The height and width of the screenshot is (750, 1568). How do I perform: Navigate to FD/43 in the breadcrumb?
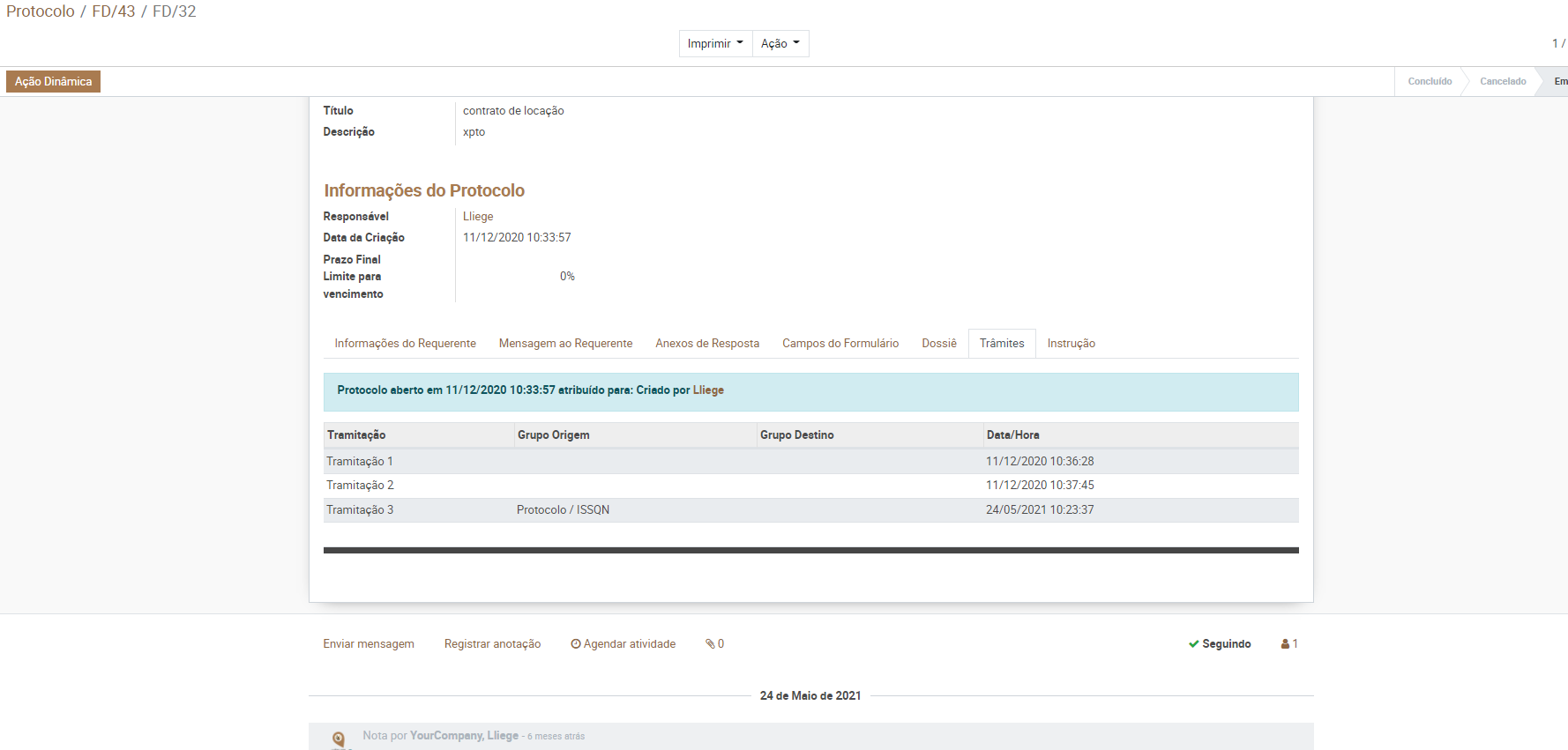click(114, 11)
